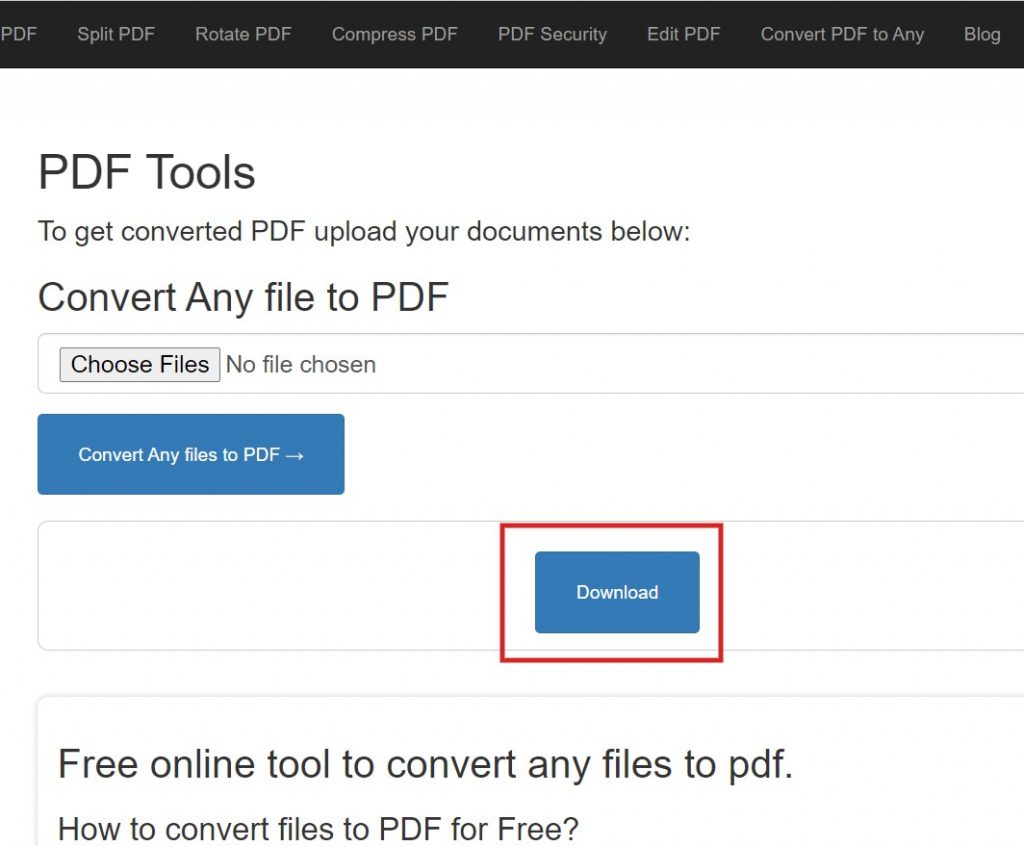Click 'Free online tool to convert any files to pdf.'
The image size is (1024, 846).
pyautogui.click(x=425, y=764)
